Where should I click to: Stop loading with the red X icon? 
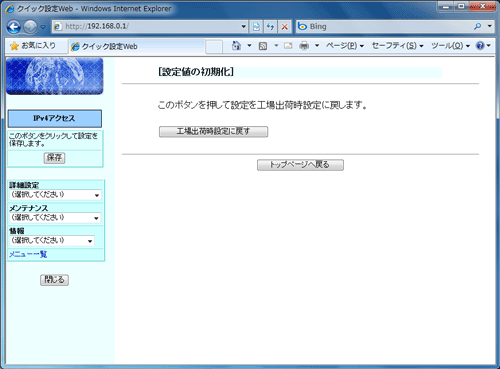pyautogui.click(x=285, y=26)
